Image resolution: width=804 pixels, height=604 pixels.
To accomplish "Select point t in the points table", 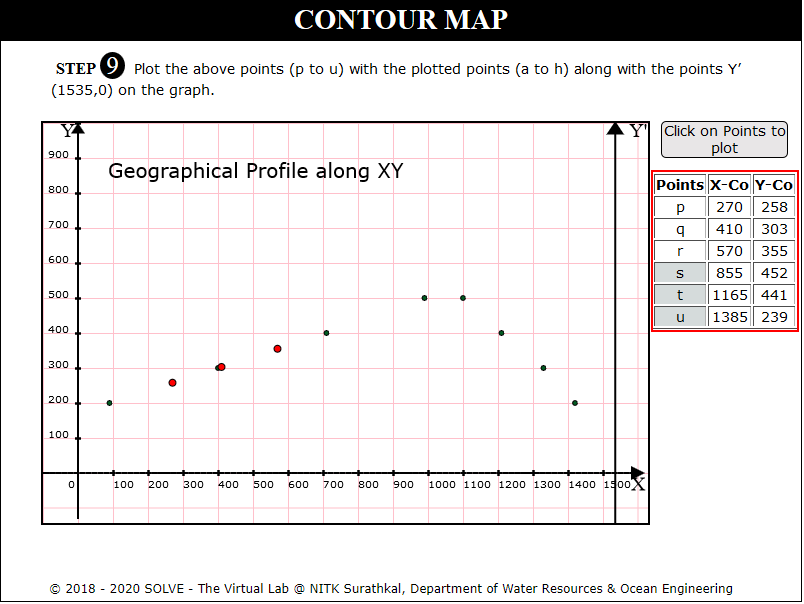I will click(680, 295).
